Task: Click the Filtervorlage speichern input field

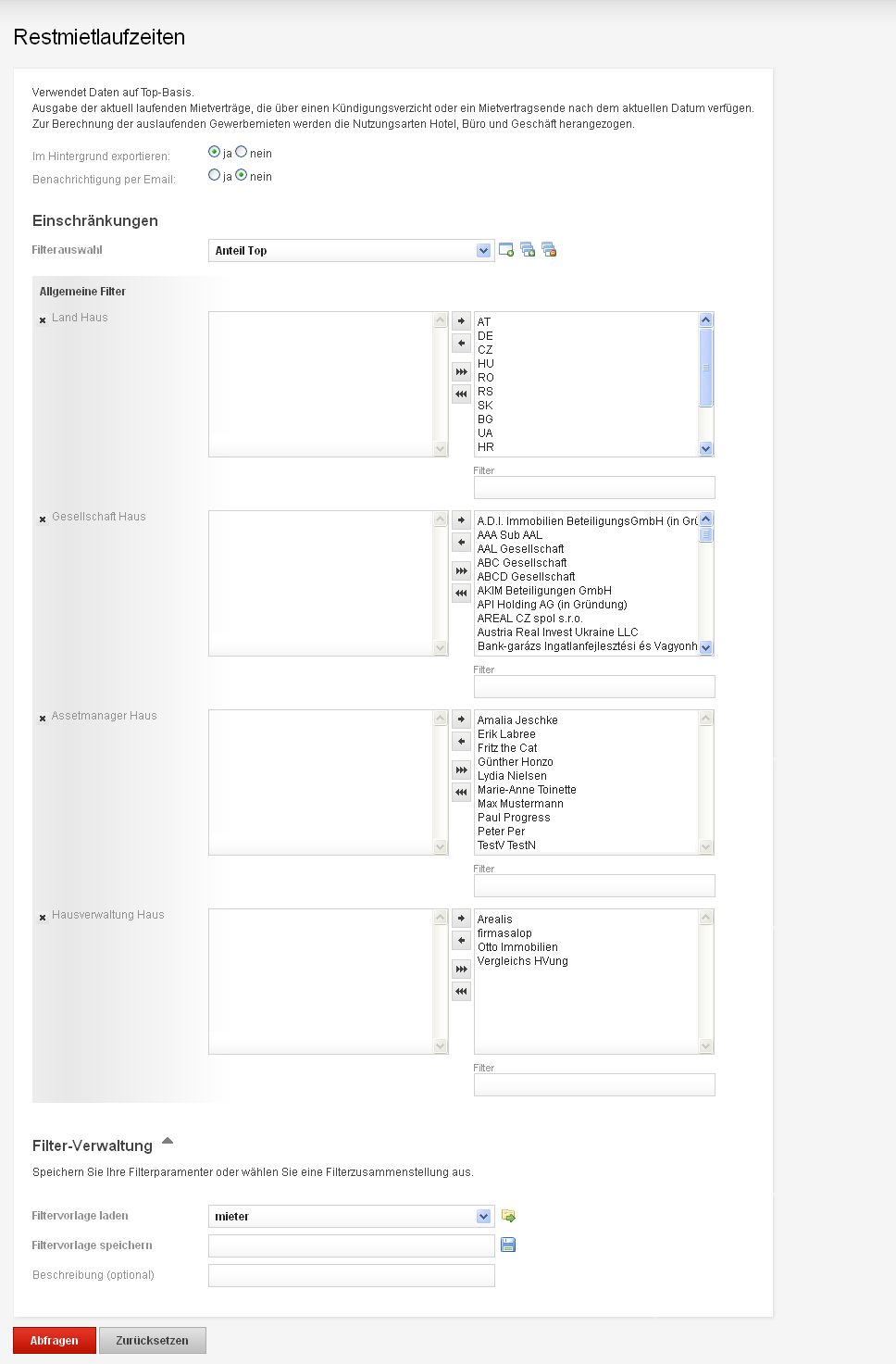Action: (351, 1246)
